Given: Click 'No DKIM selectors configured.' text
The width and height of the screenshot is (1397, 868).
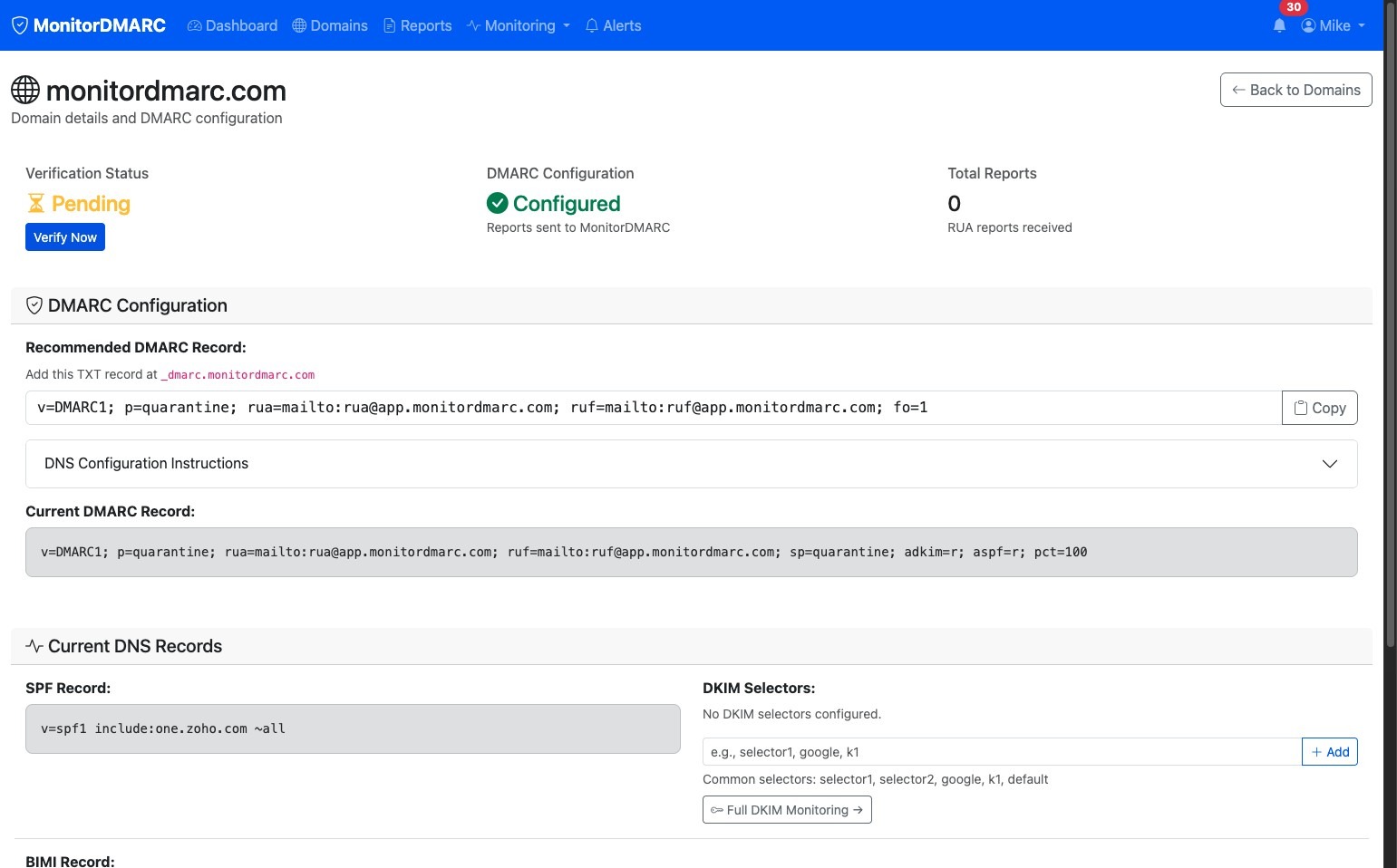Looking at the screenshot, I should click(x=791, y=714).
